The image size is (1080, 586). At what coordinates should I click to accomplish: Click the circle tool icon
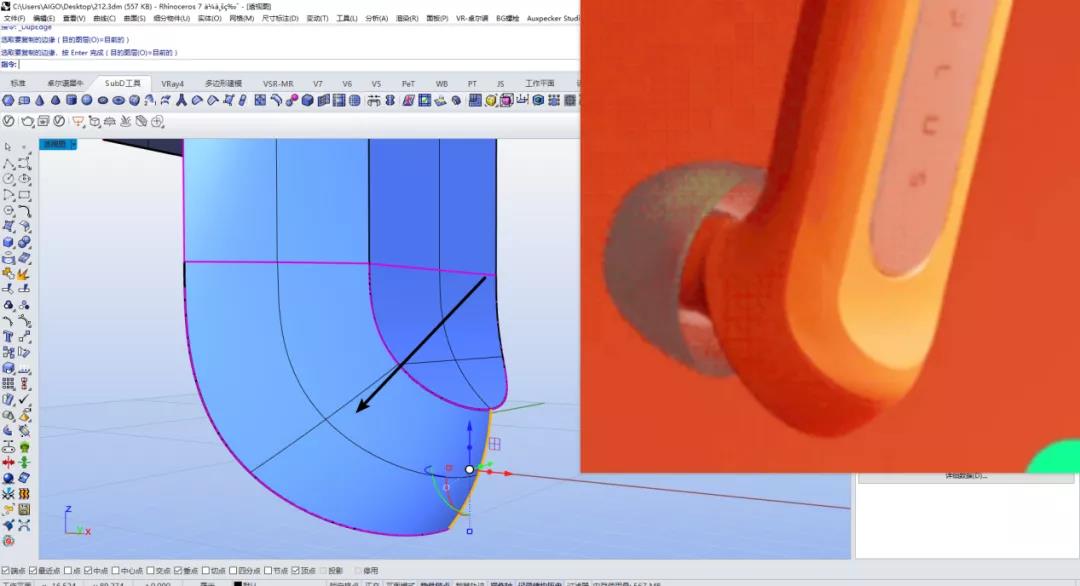tap(8, 179)
